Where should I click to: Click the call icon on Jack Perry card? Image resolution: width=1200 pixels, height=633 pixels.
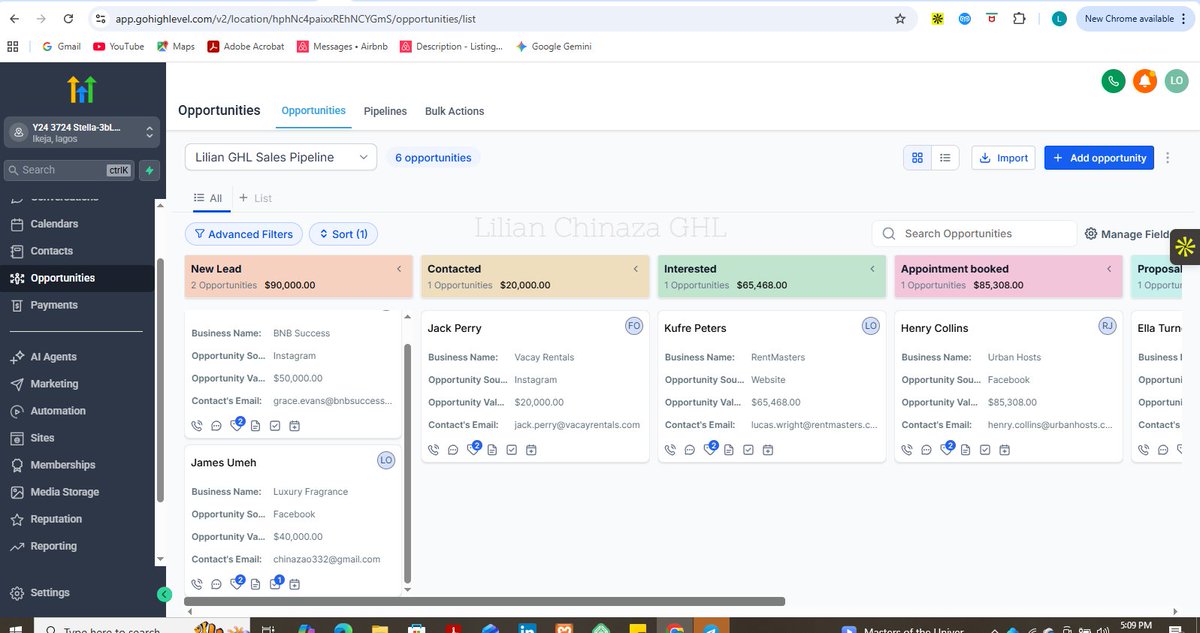[433, 449]
